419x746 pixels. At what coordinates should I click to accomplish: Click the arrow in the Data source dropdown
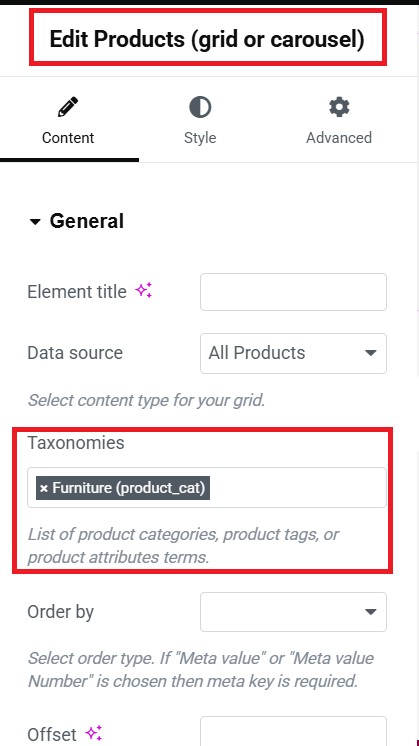[x=370, y=353]
